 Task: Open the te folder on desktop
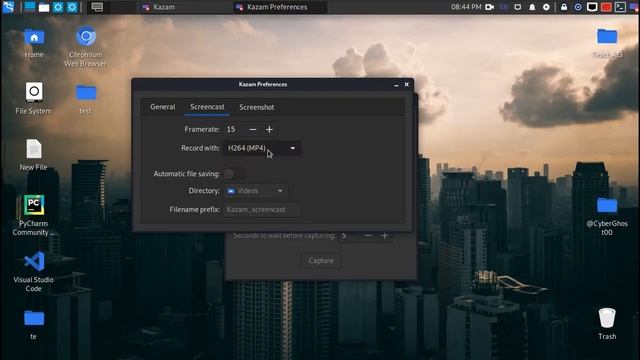(x=33, y=324)
